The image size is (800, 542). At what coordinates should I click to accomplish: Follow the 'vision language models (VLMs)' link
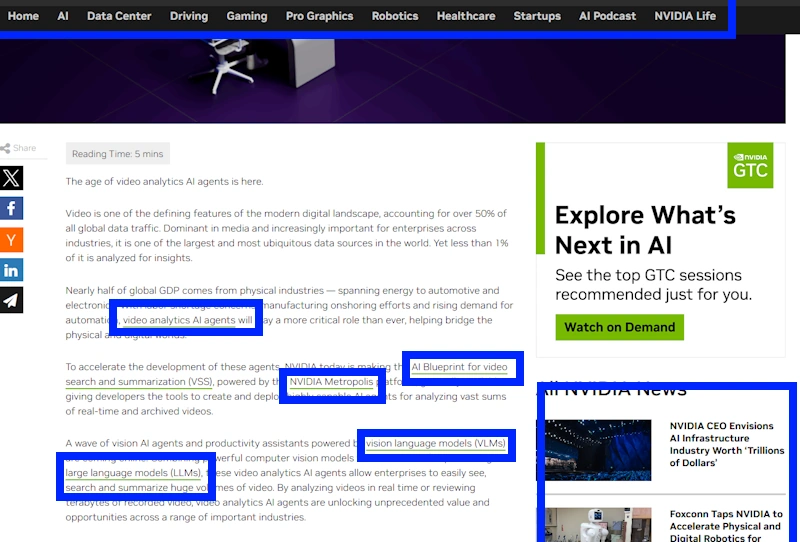436,444
